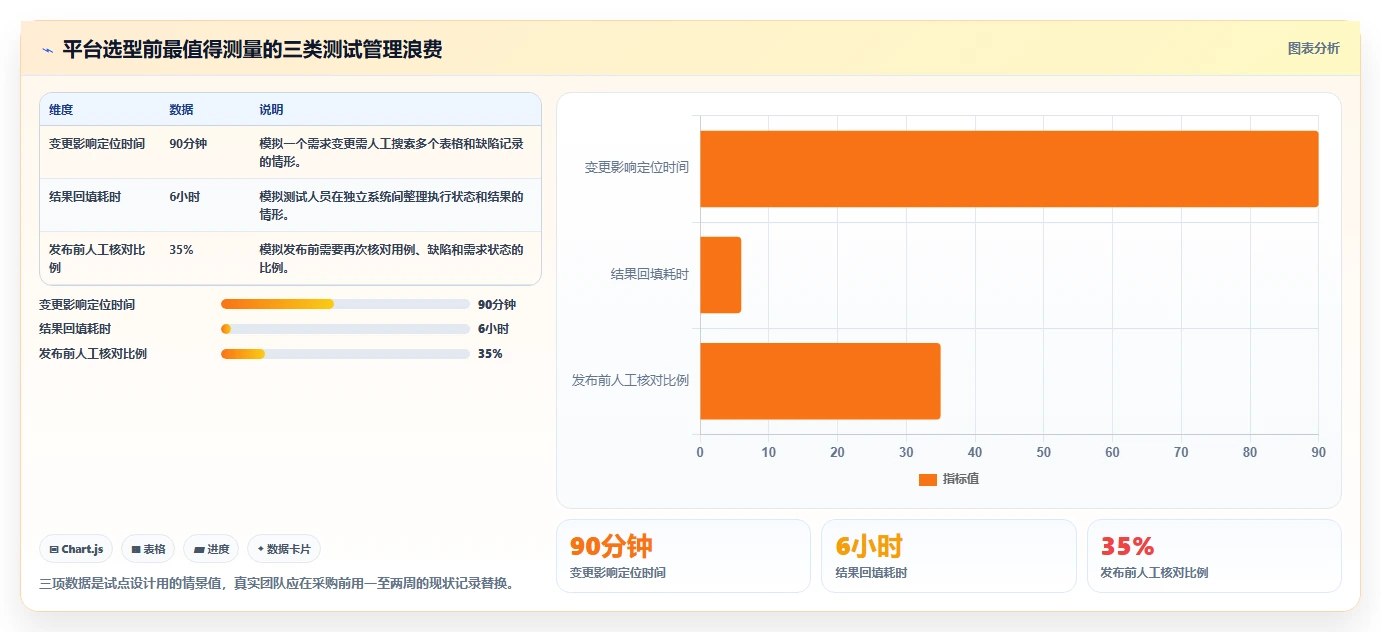Click the progress label 变更影响定位时间
The image size is (1381, 632).
tap(87, 304)
